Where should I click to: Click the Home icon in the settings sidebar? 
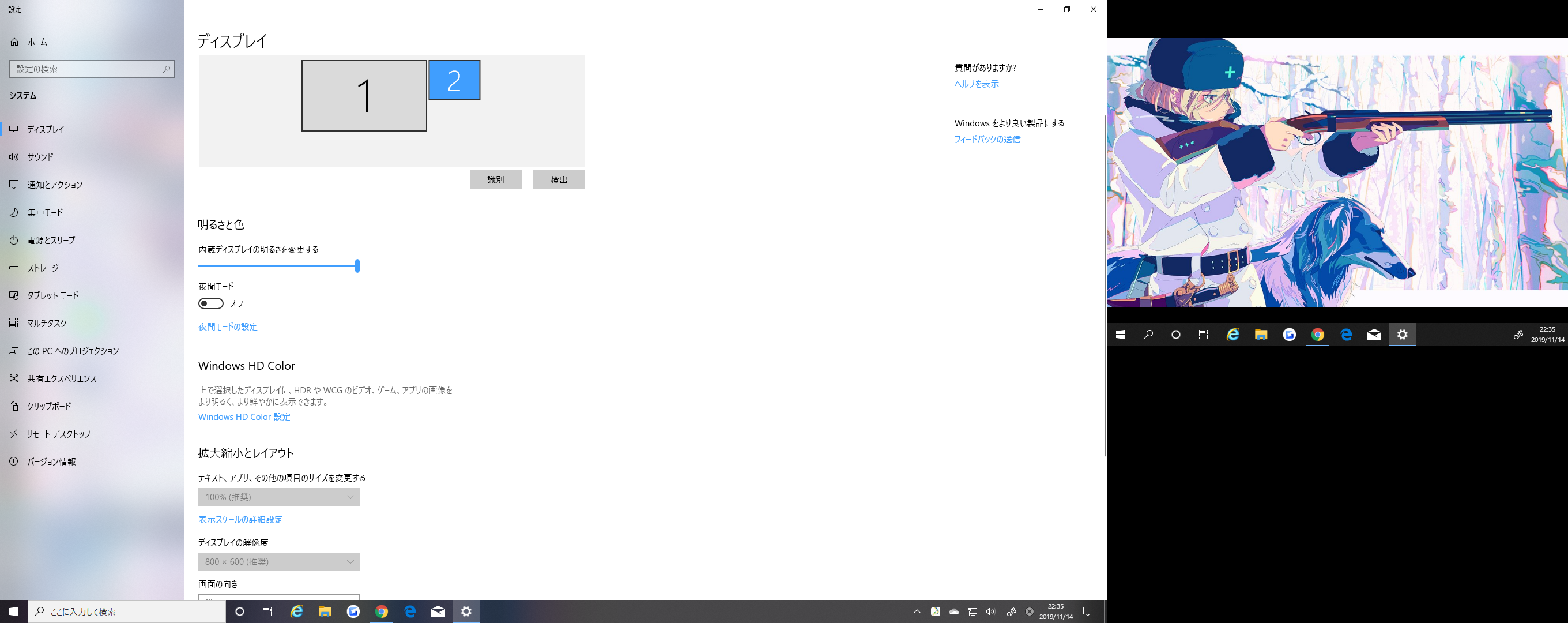click(x=14, y=42)
